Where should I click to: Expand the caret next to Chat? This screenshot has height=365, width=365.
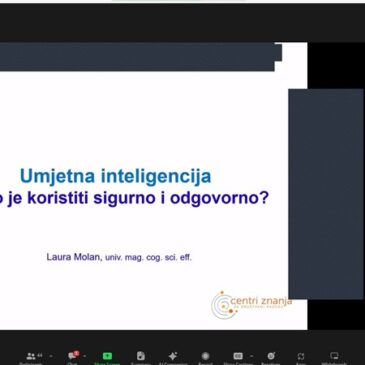(x=84, y=356)
